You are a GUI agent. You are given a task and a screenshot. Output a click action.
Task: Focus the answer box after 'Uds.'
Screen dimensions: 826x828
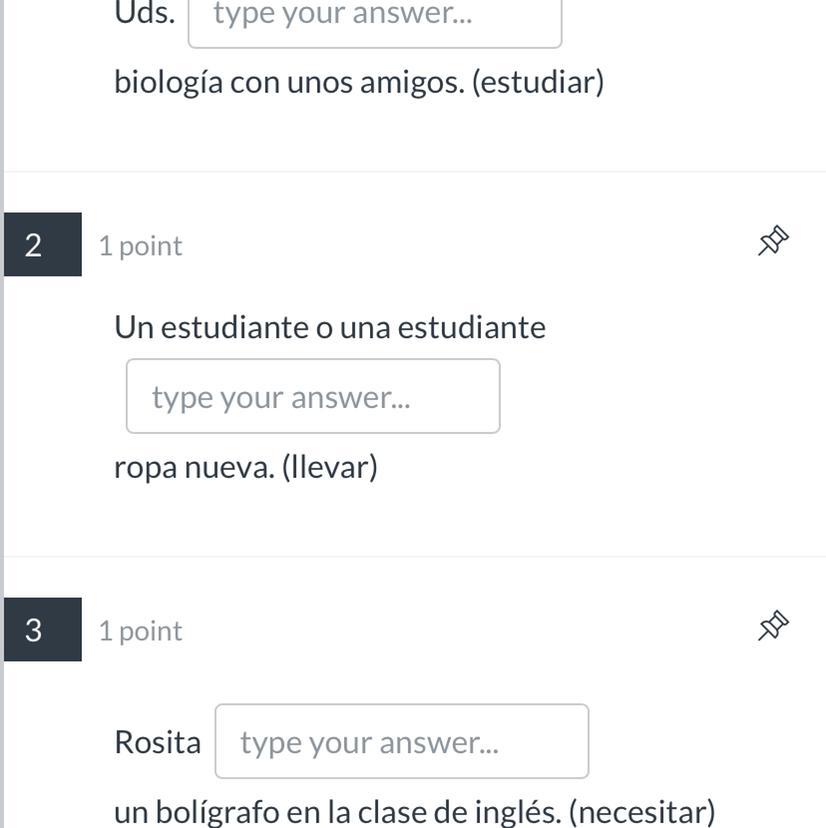coord(375,18)
